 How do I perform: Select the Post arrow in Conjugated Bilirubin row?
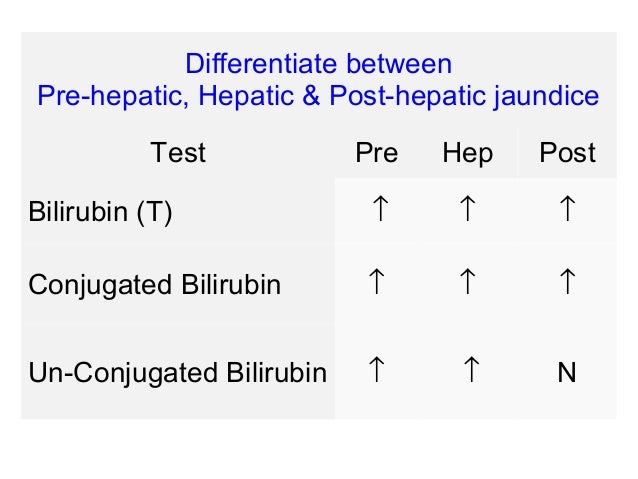(x=566, y=282)
